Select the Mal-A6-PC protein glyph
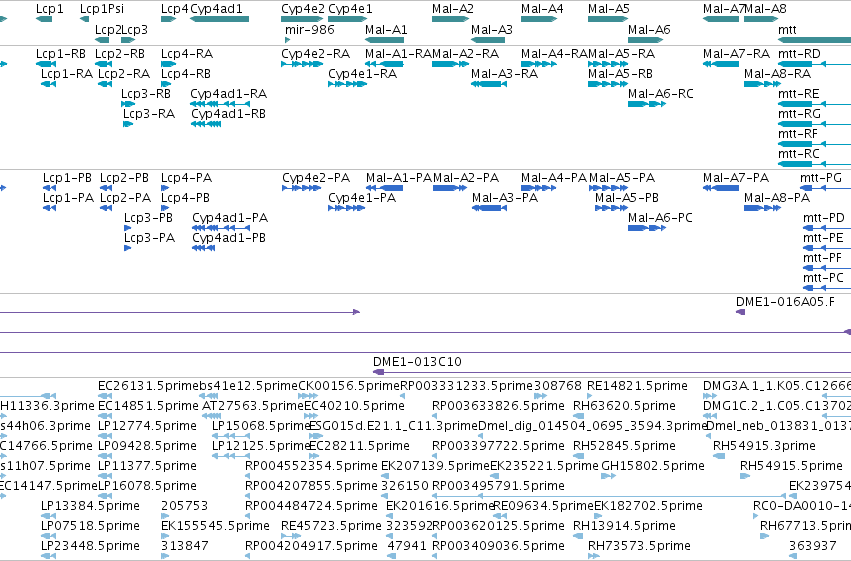 647,228
